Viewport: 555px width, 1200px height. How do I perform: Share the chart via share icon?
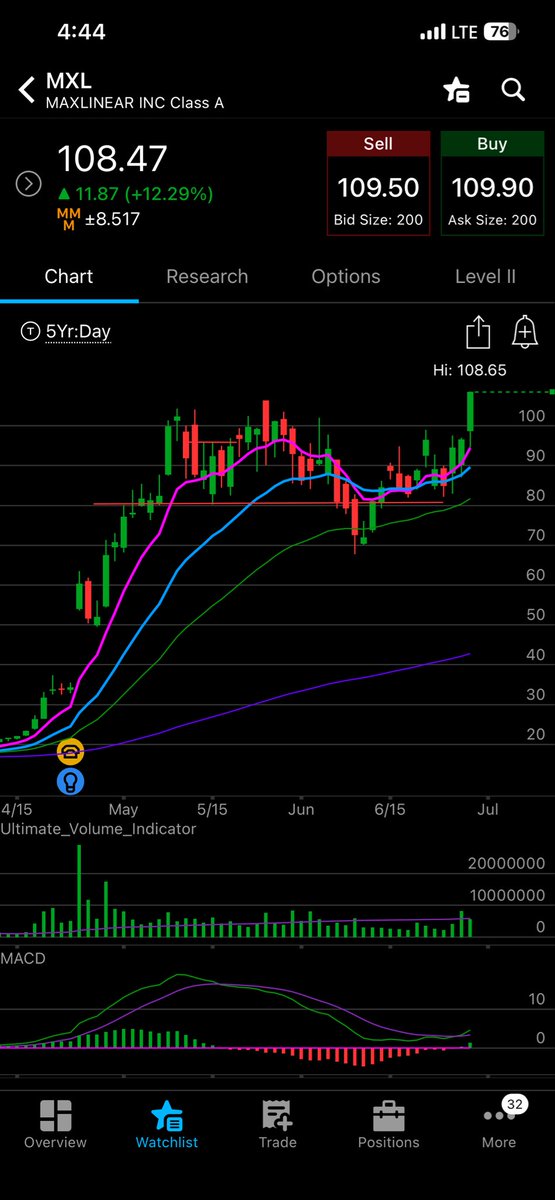479,332
